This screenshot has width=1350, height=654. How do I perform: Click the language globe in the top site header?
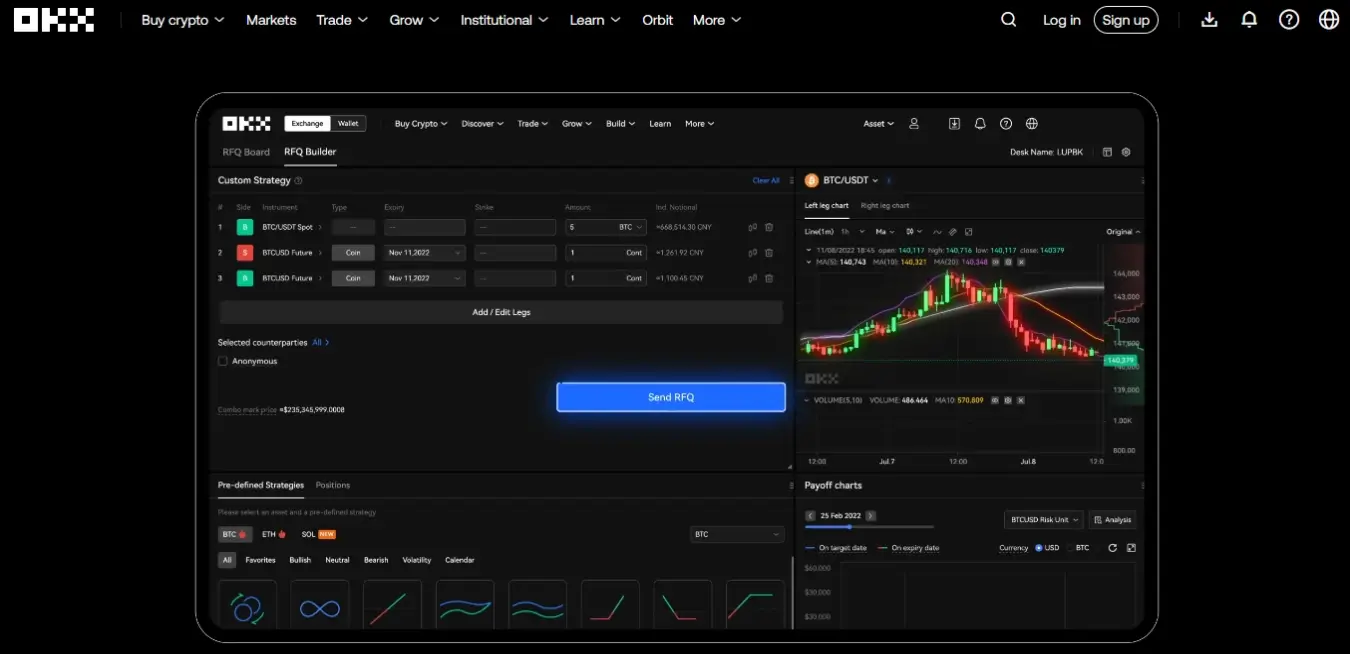(1329, 20)
